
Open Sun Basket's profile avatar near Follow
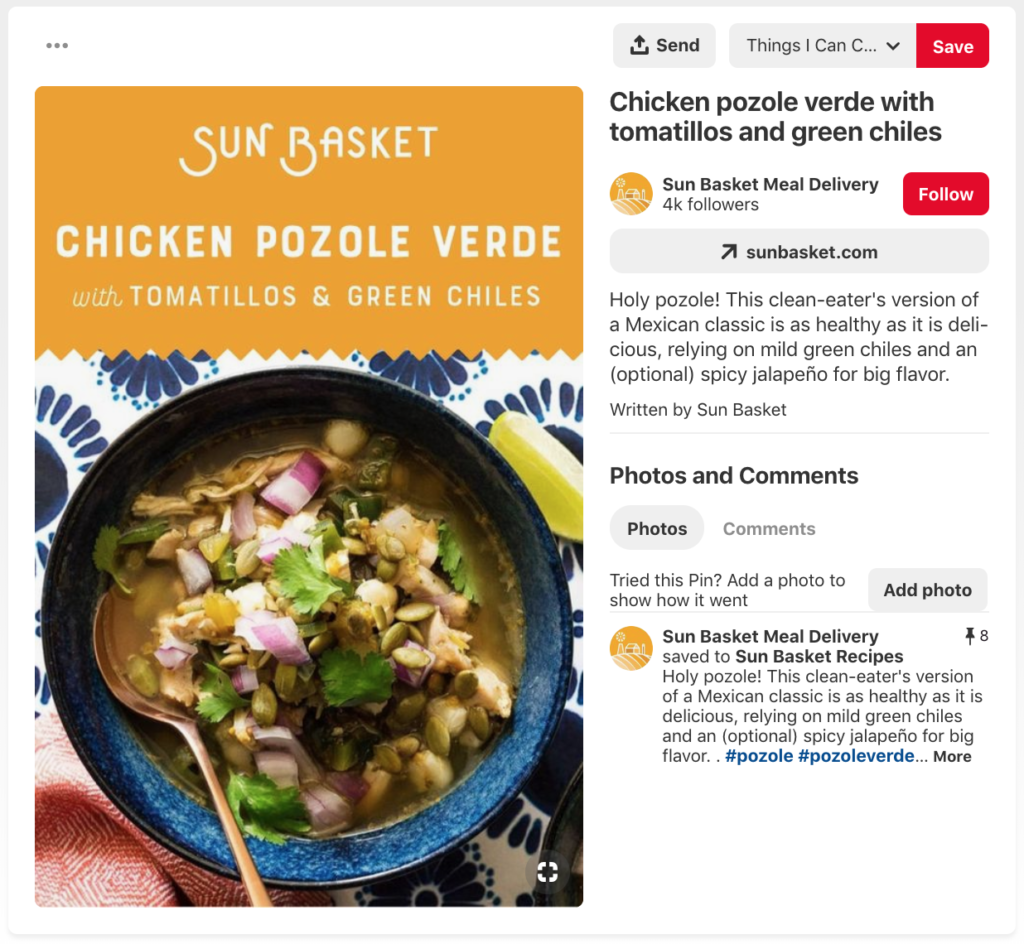pyautogui.click(x=631, y=193)
